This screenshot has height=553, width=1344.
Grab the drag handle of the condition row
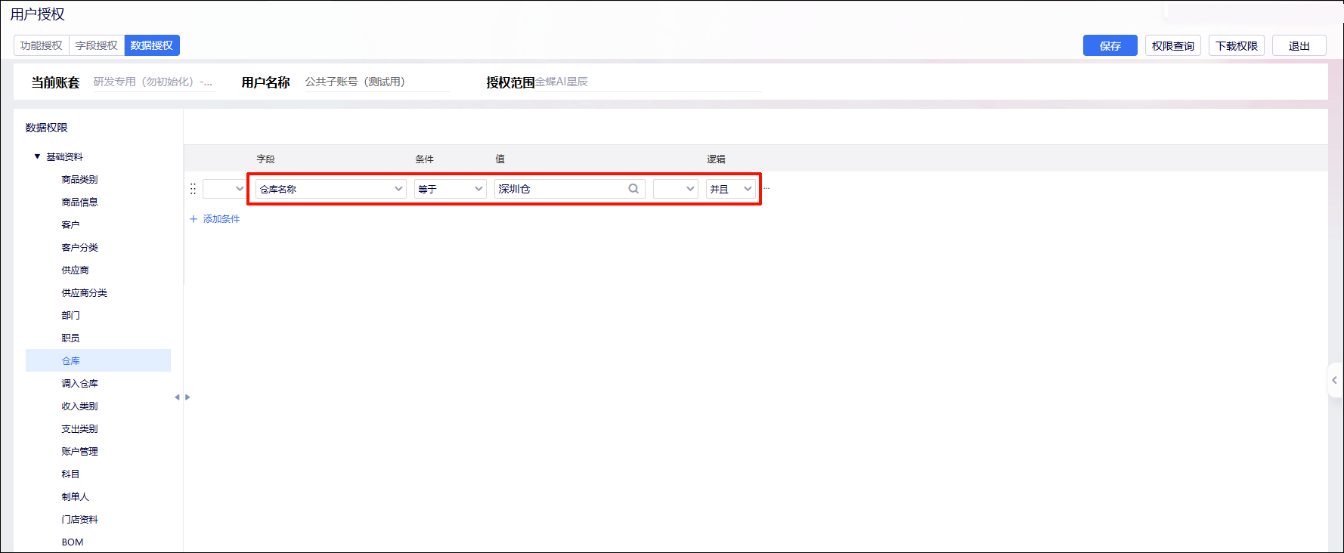tap(193, 188)
